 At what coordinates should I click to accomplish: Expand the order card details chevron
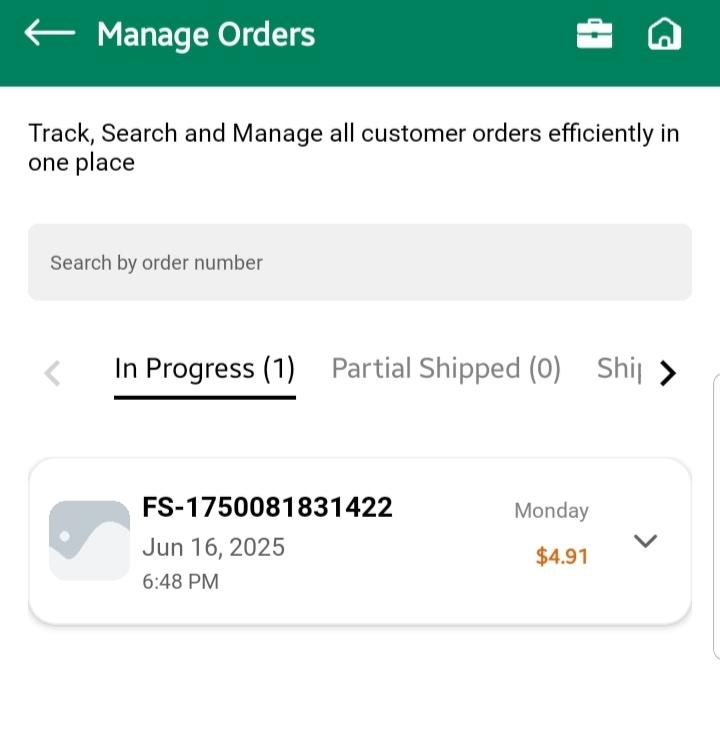click(x=646, y=541)
